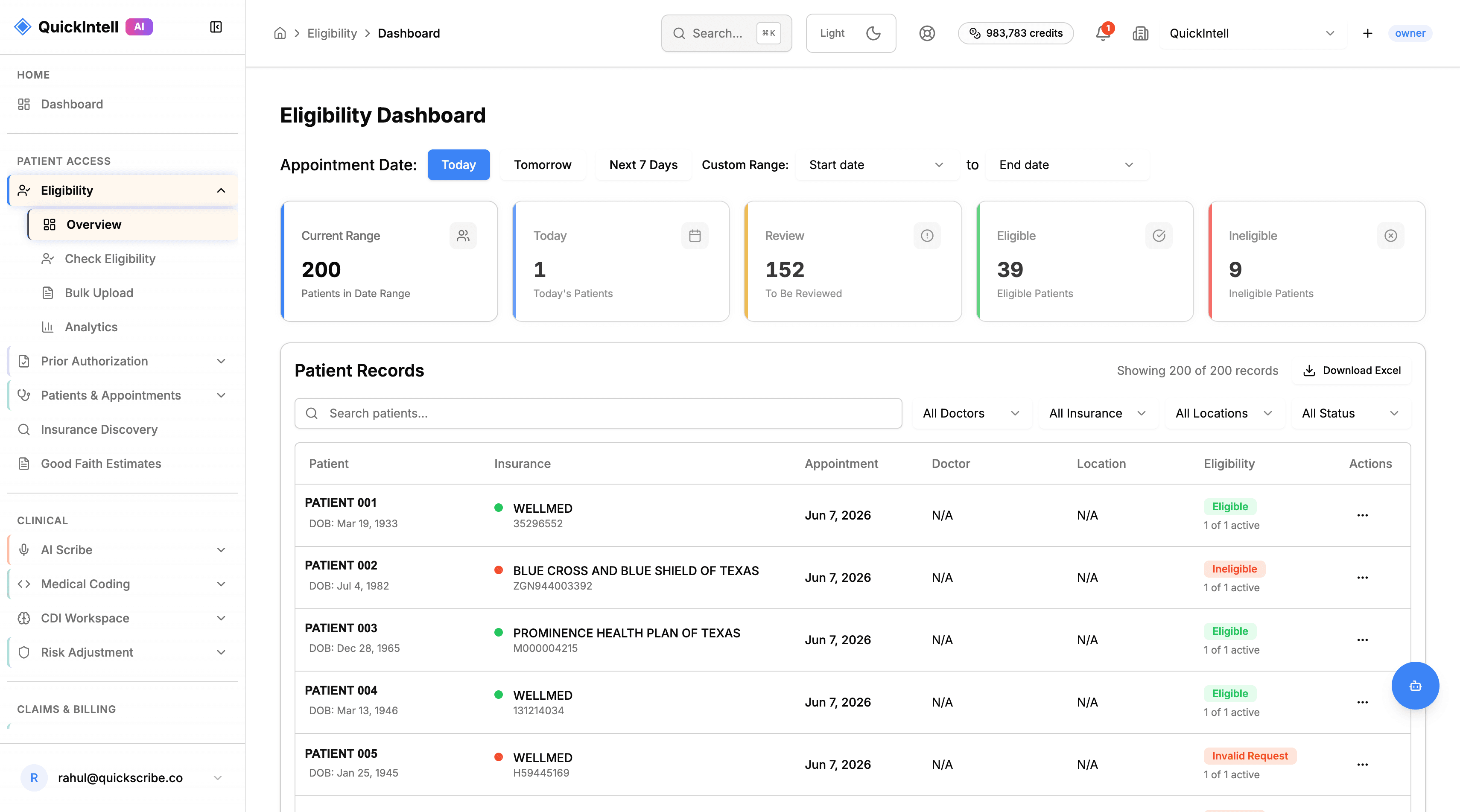Select Overview in sidebar
Screen dimensions: 1460x812
pos(133,225)
